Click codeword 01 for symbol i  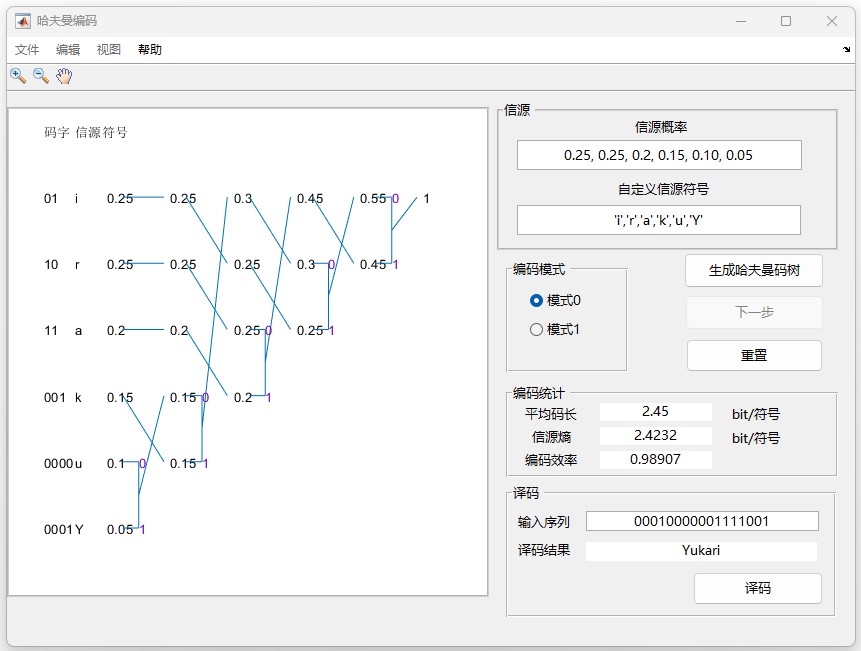coord(51,199)
